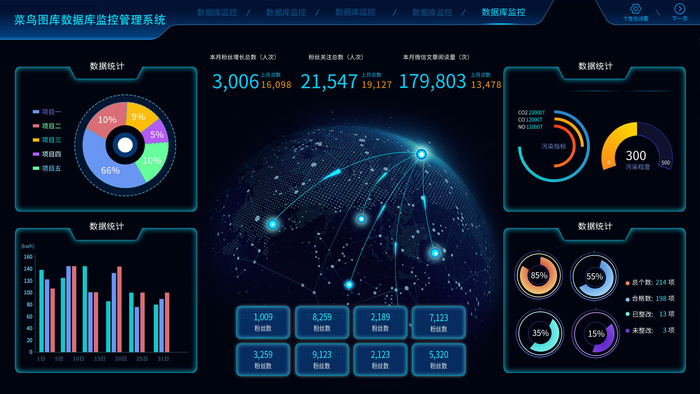Select the 15% purple donut gauge
This screenshot has height=394, width=700.
[596, 334]
